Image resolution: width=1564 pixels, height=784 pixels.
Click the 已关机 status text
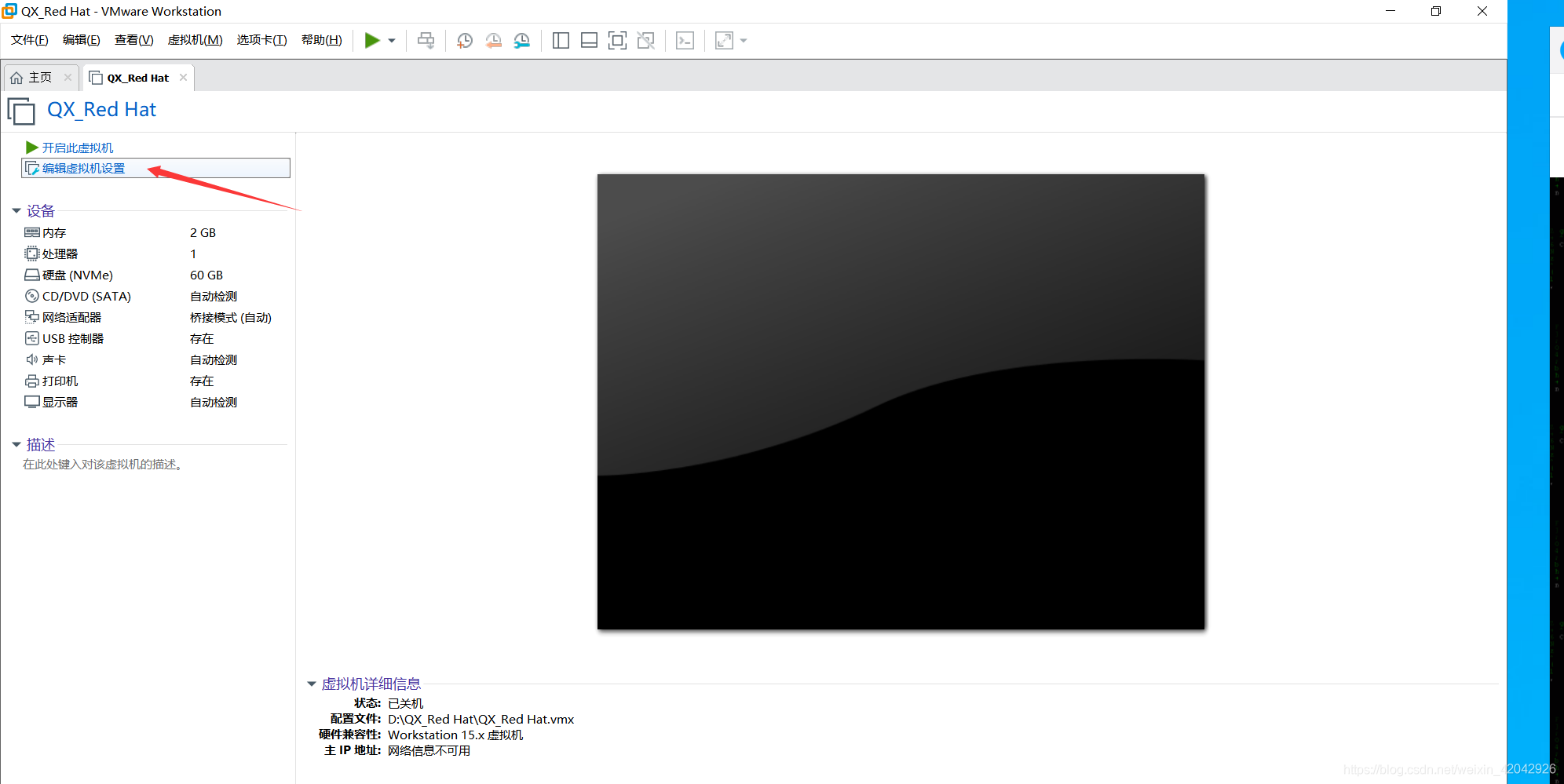405,703
